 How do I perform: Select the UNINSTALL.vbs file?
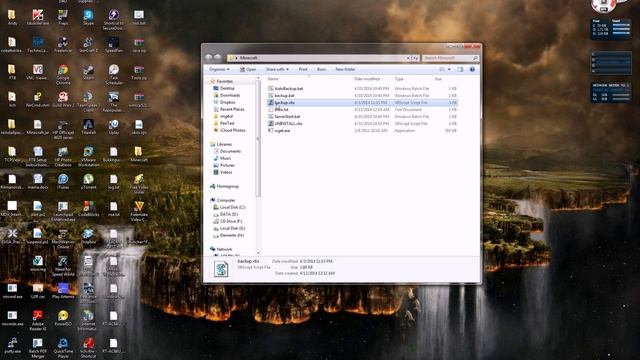click(288, 124)
